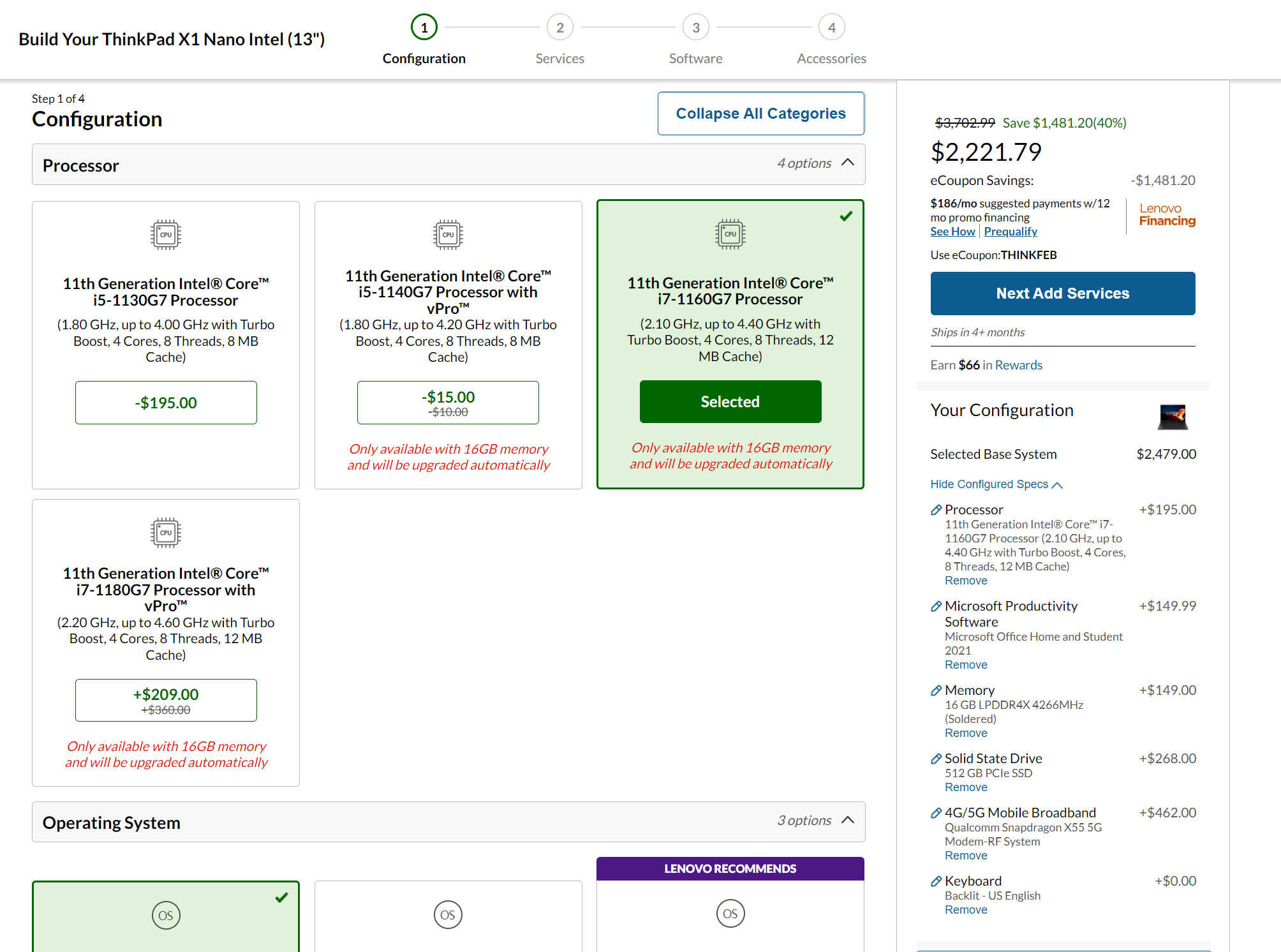Click the 'Ships in 4+ months' note
This screenshot has height=952, width=1281.
coord(977,332)
